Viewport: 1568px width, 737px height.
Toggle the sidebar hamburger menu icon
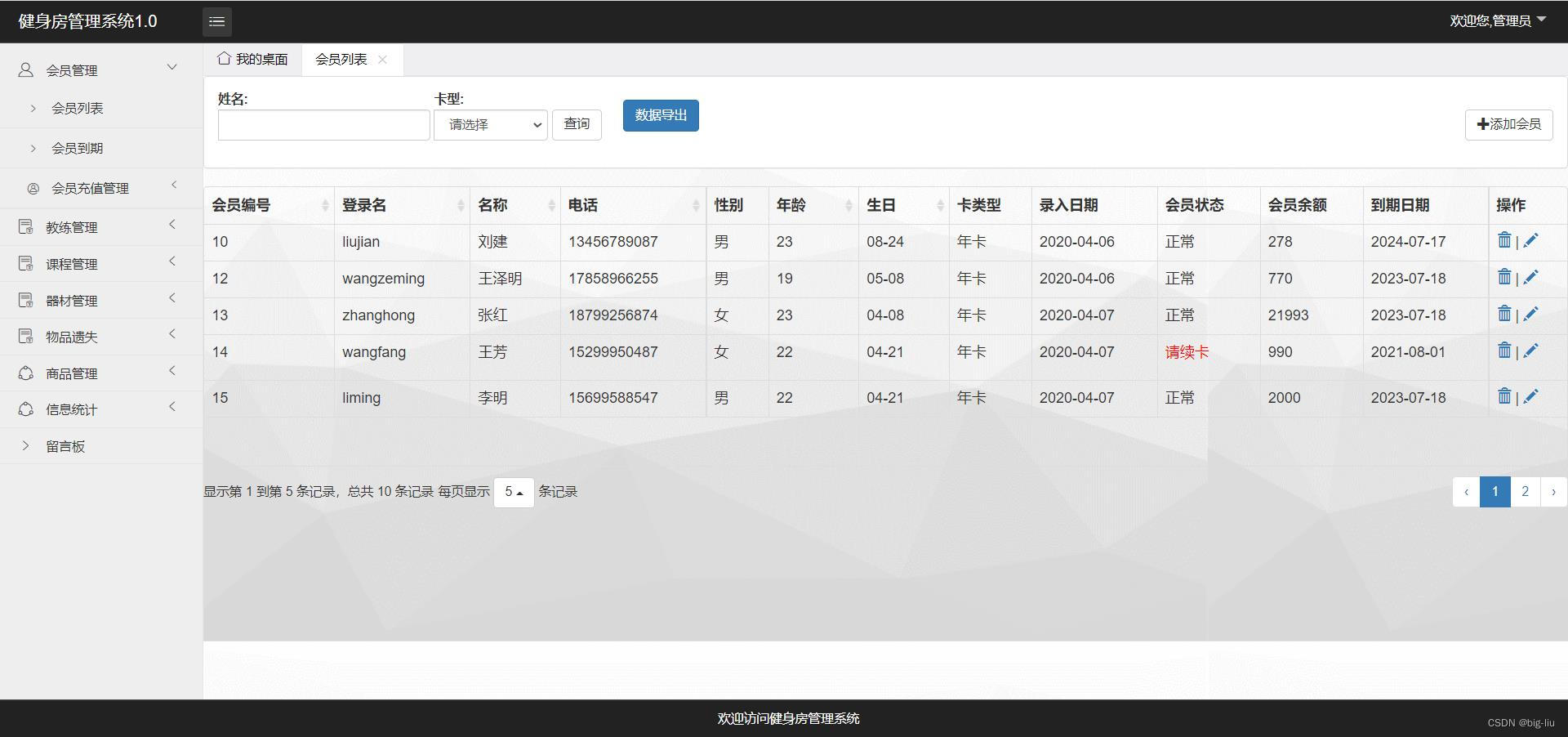click(x=216, y=21)
